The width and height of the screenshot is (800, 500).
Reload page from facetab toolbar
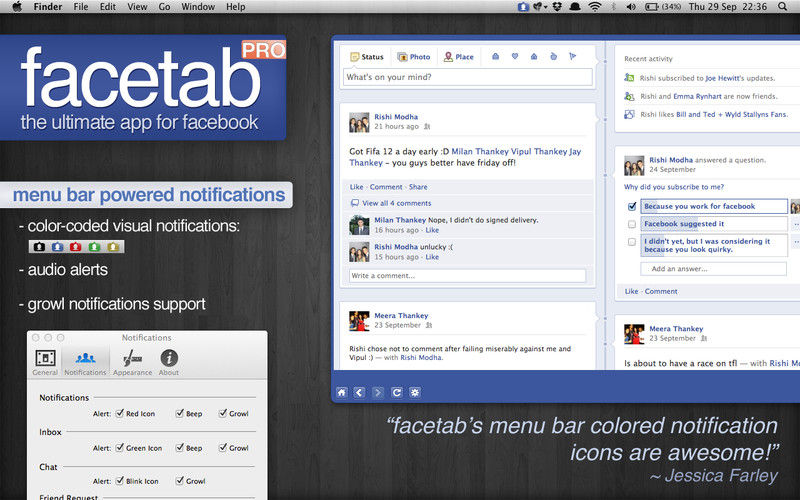pyautogui.click(x=396, y=392)
